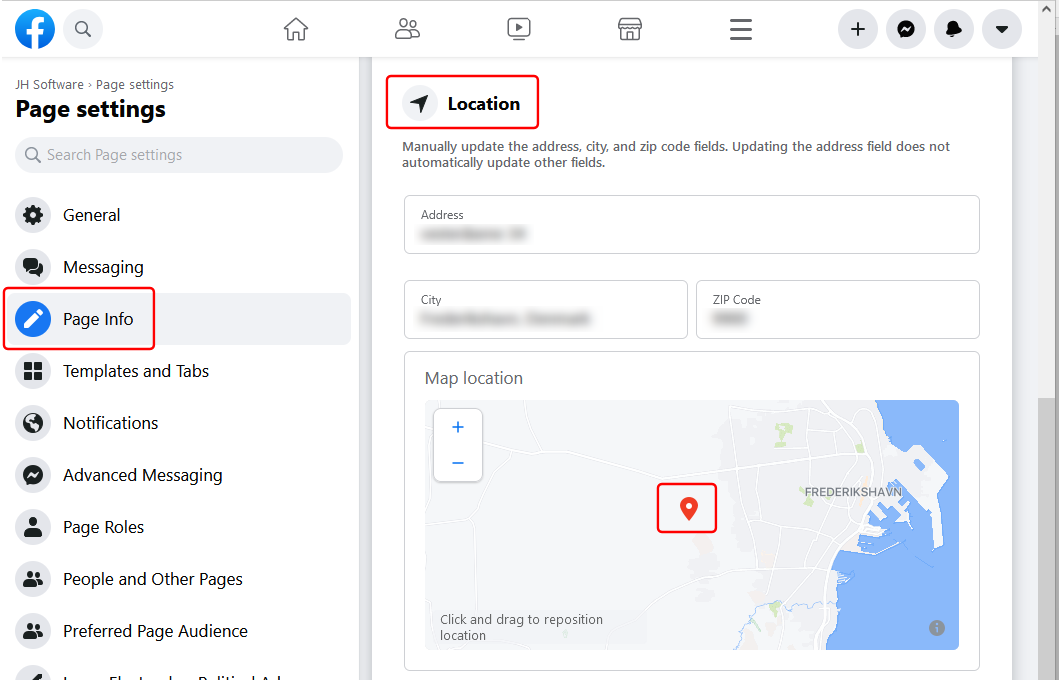Select General in Page settings sidebar
Image resolution: width=1059 pixels, height=680 pixels.
click(x=91, y=215)
